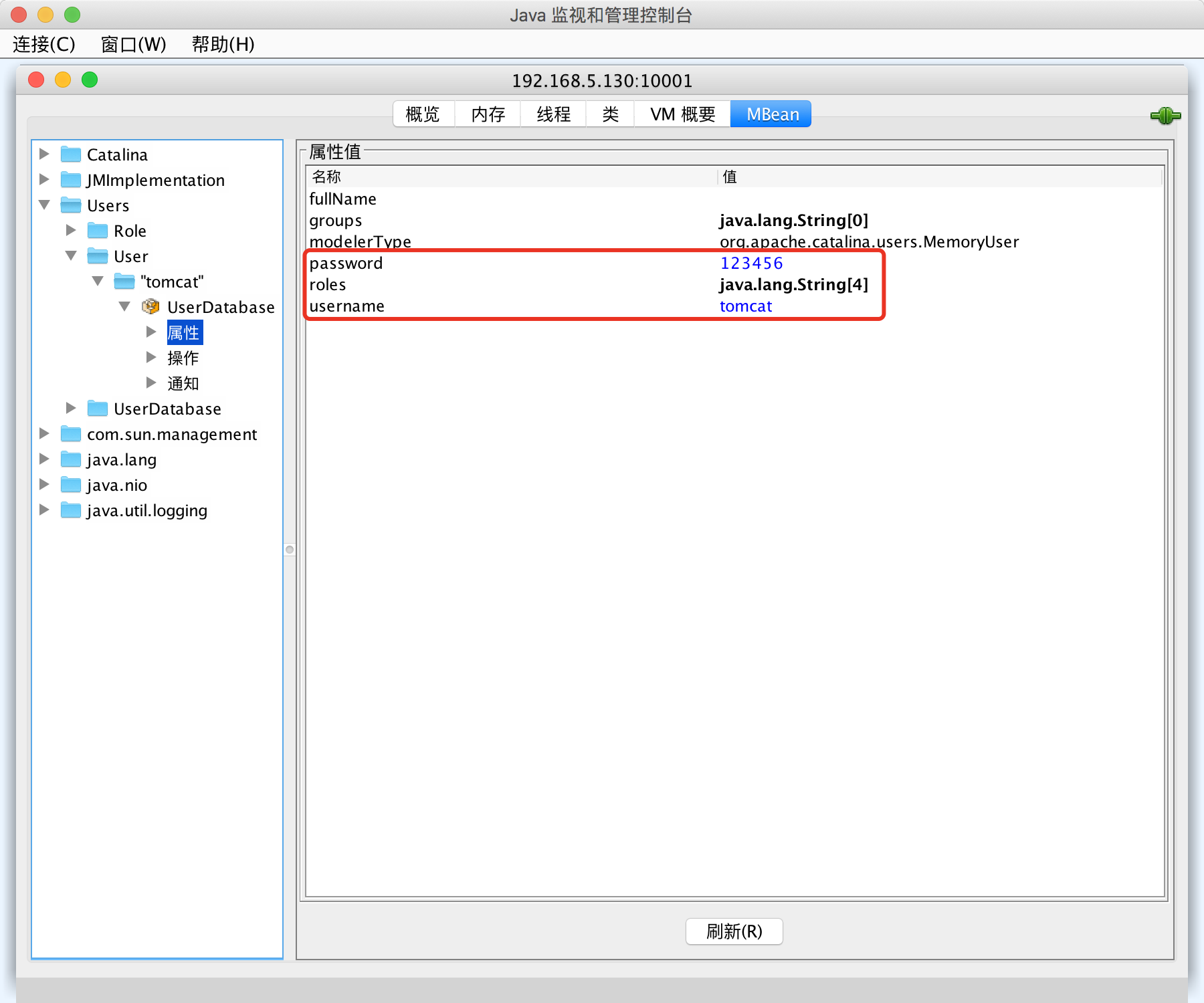The height and width of the screenshot is (1003, 1204).
Task: Click the Role folder icon
Action: [x=98, y=231]
